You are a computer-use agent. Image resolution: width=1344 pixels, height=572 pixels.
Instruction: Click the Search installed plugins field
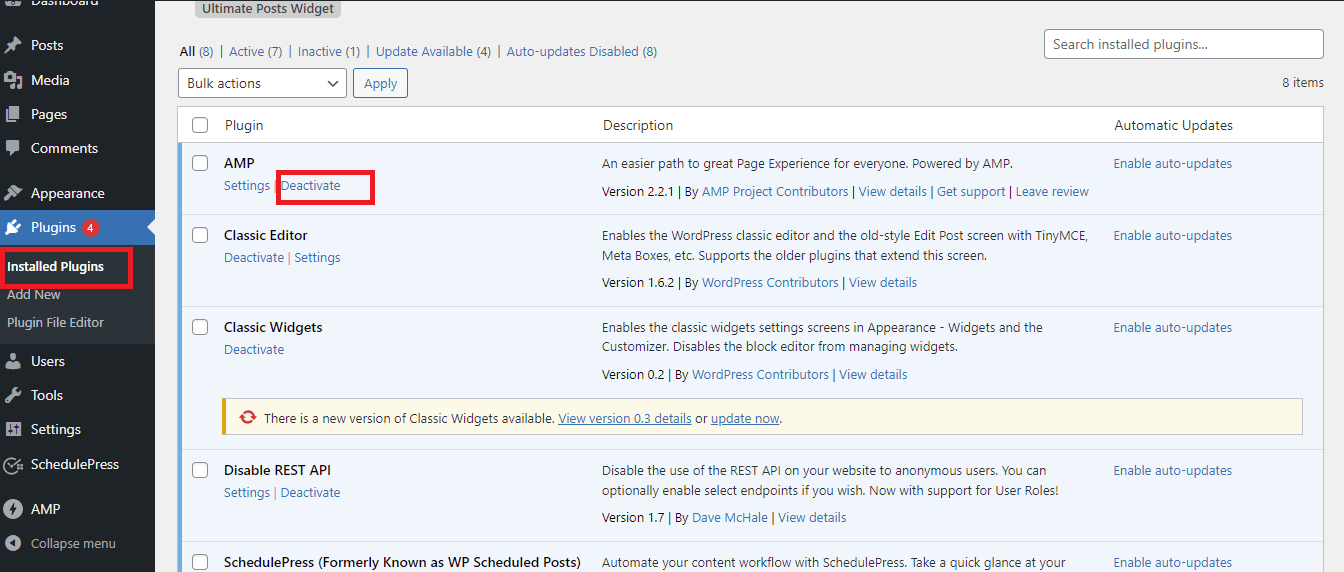tap(1184, 44)
